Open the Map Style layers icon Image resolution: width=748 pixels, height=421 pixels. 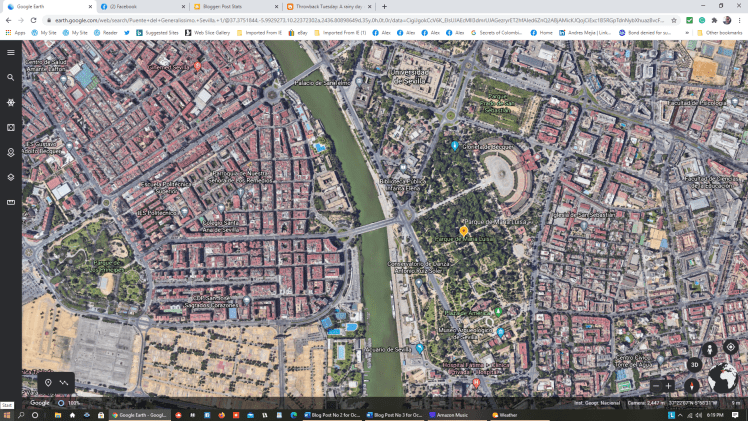click(x=10, y=177)
